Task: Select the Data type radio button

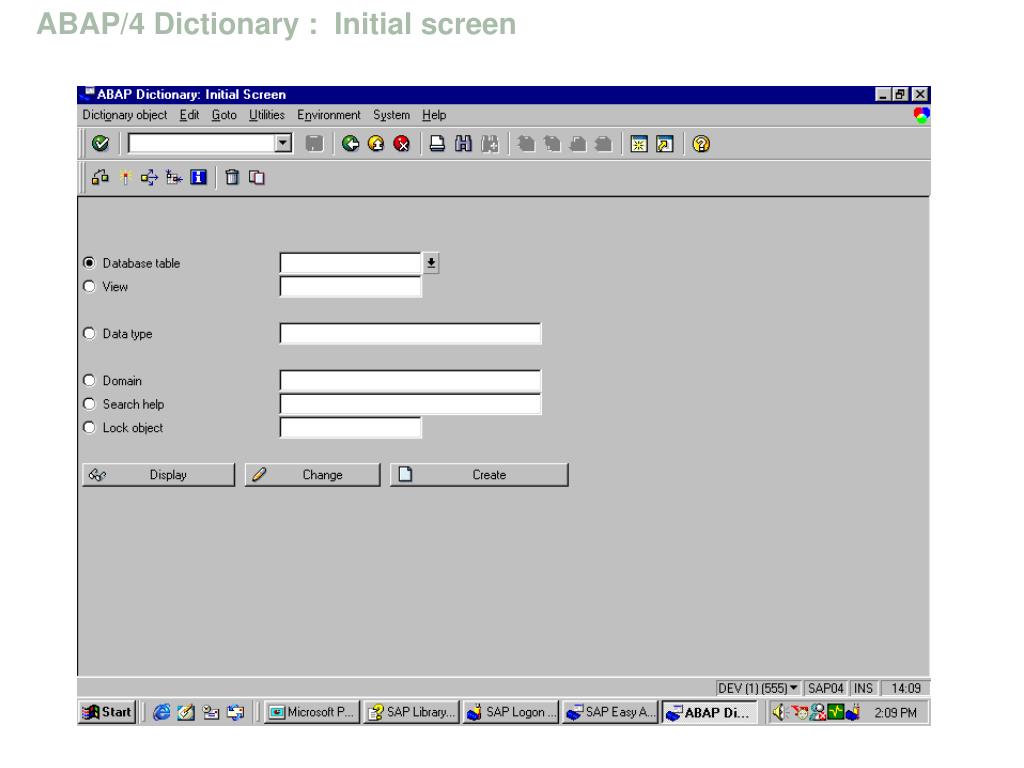Action: pyautogui.click(x=89, y=333)
